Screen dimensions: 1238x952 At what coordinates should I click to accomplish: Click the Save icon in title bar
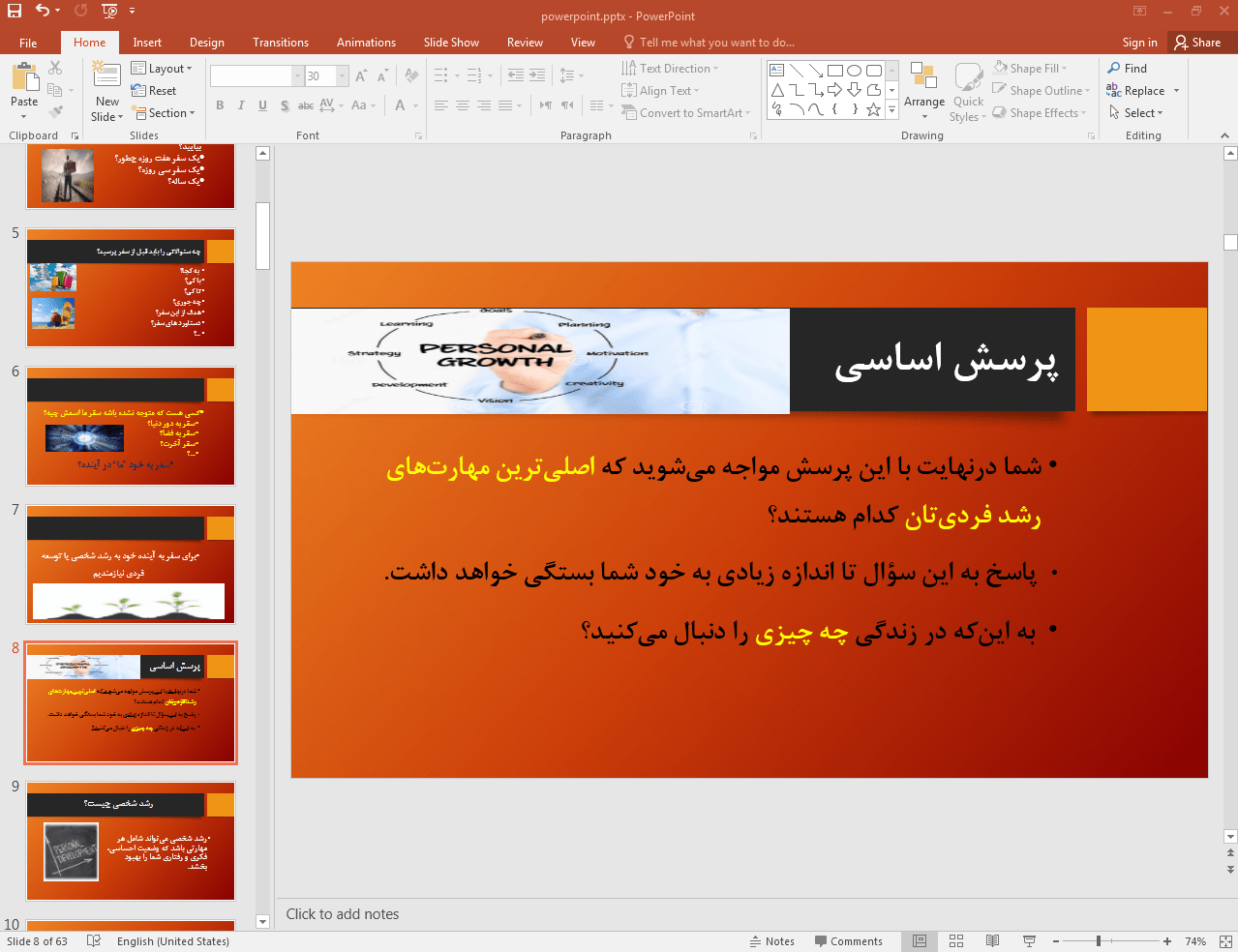point(14,11)
